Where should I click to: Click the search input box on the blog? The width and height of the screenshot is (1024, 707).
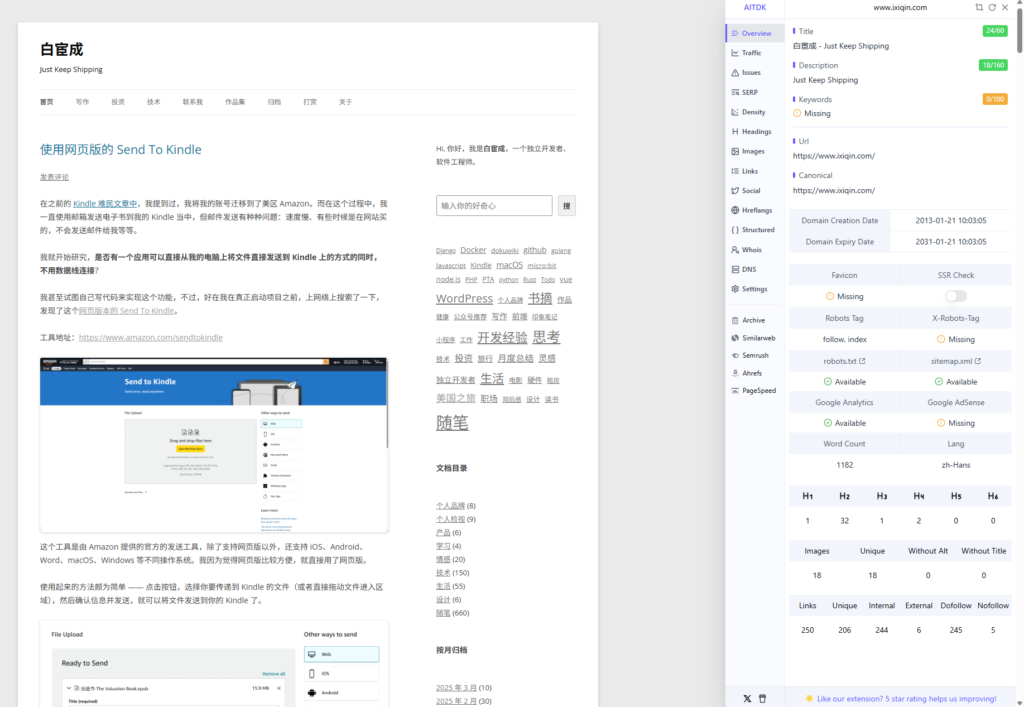tap(493, 204)
